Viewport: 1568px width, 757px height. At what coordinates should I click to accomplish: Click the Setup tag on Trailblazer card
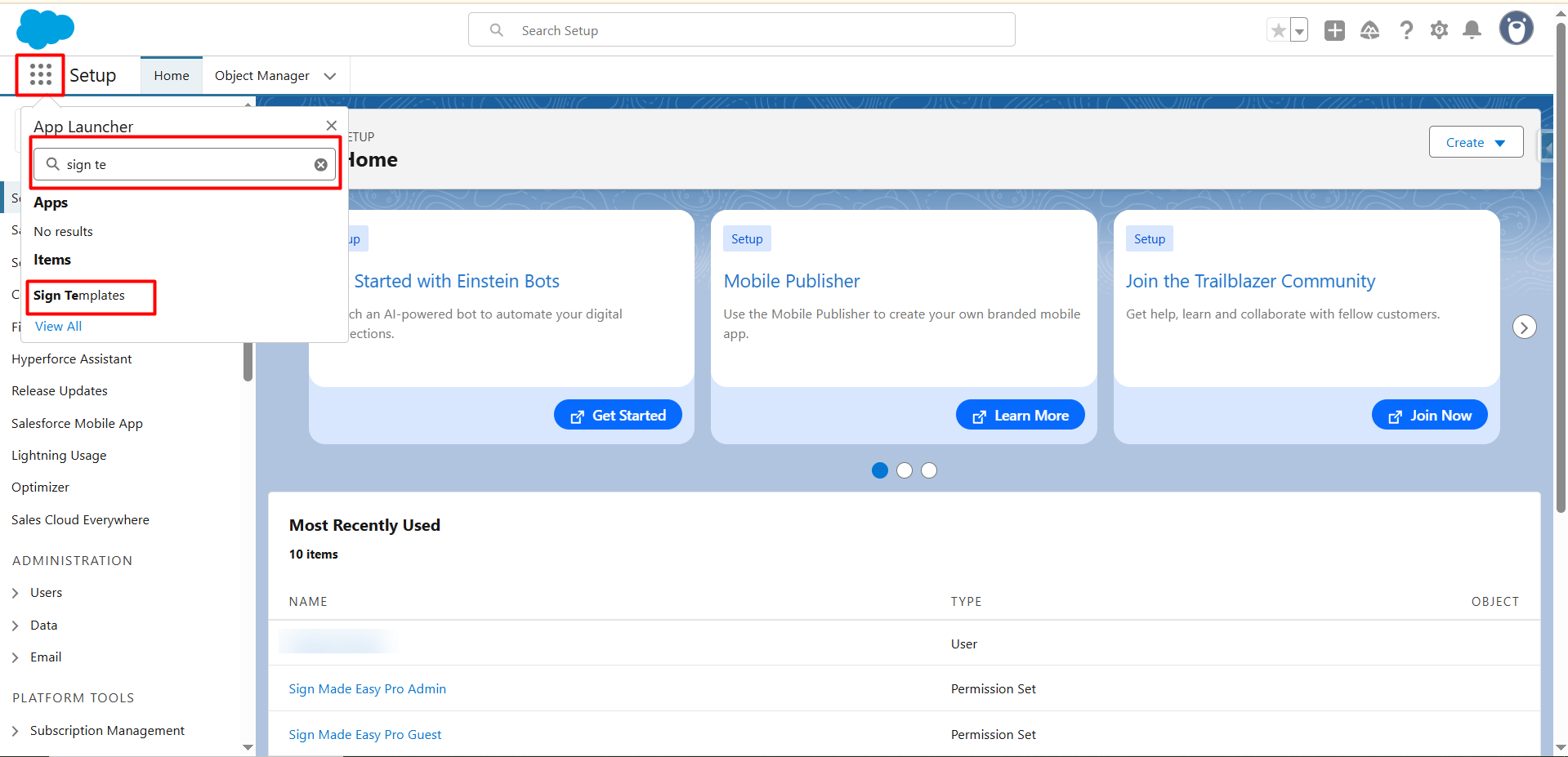click(x=1150, y=238)
